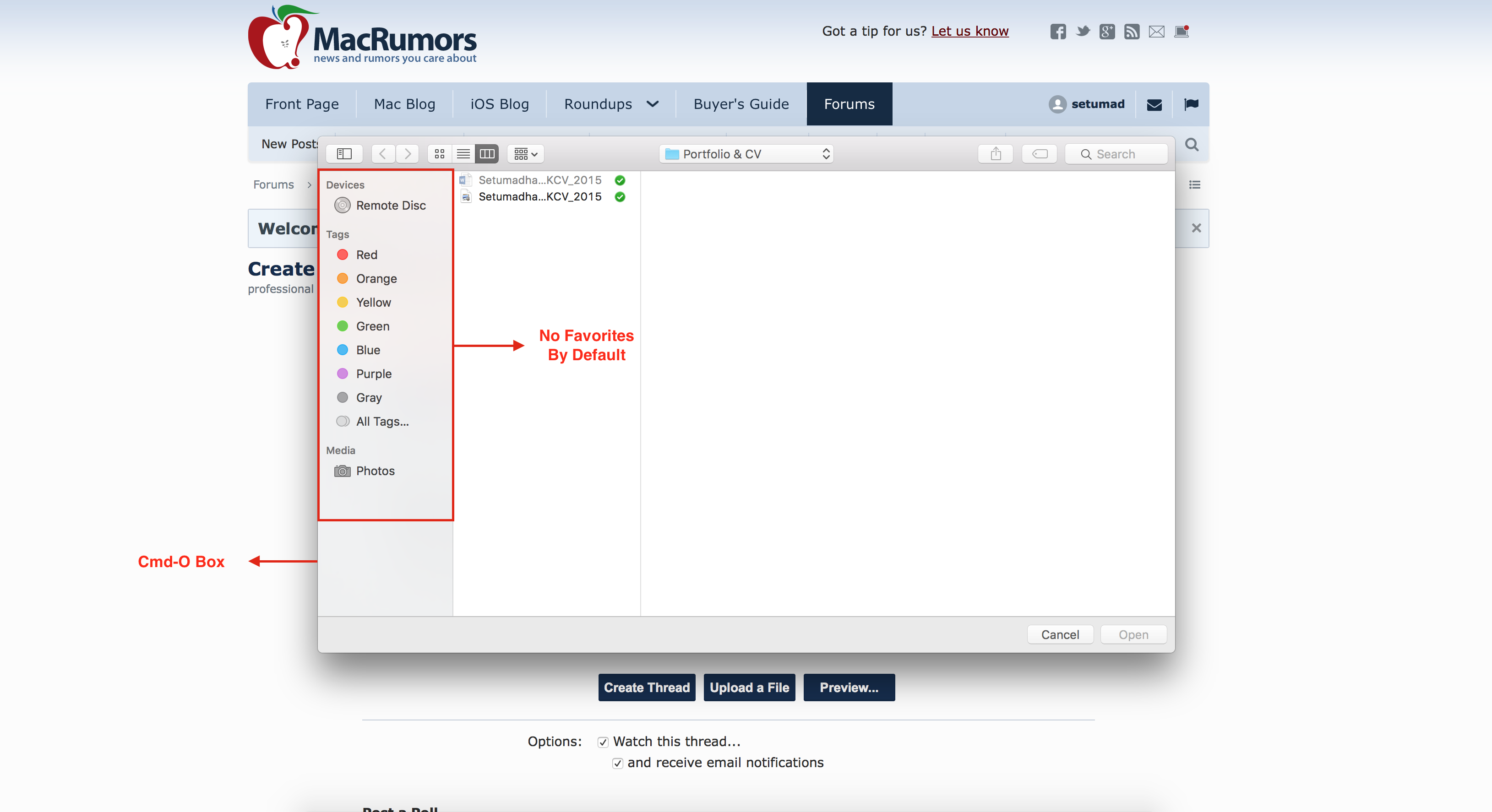Click the Facebook icon in site header

(1057, 31)
